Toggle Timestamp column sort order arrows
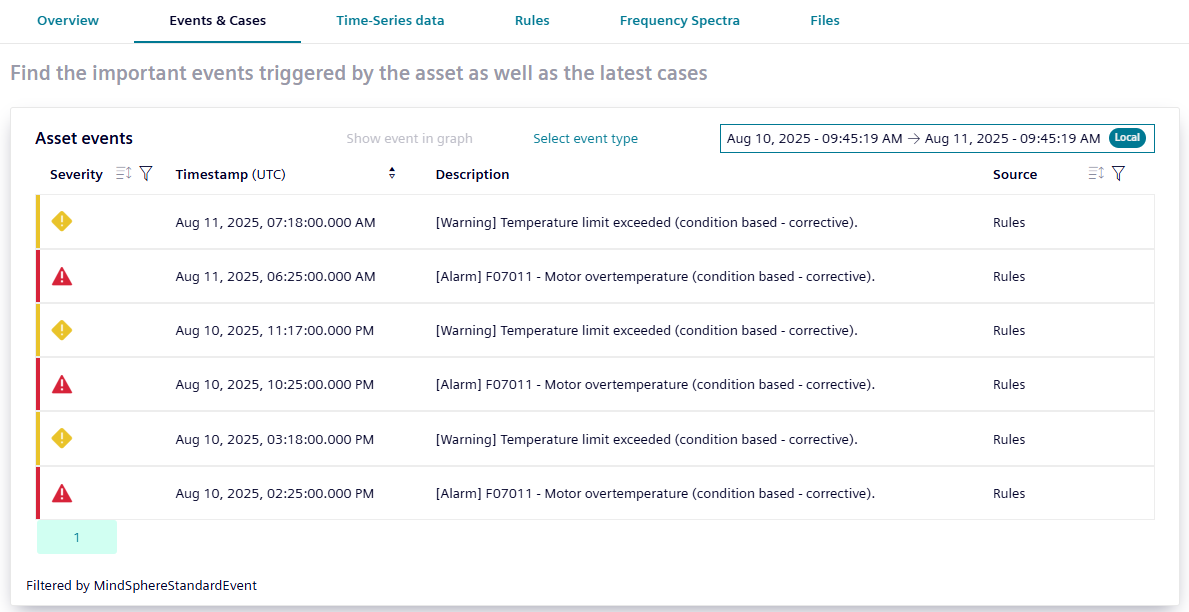Image resolution: width=1189 pixels, height=612 pixels. tap(392, 174)
